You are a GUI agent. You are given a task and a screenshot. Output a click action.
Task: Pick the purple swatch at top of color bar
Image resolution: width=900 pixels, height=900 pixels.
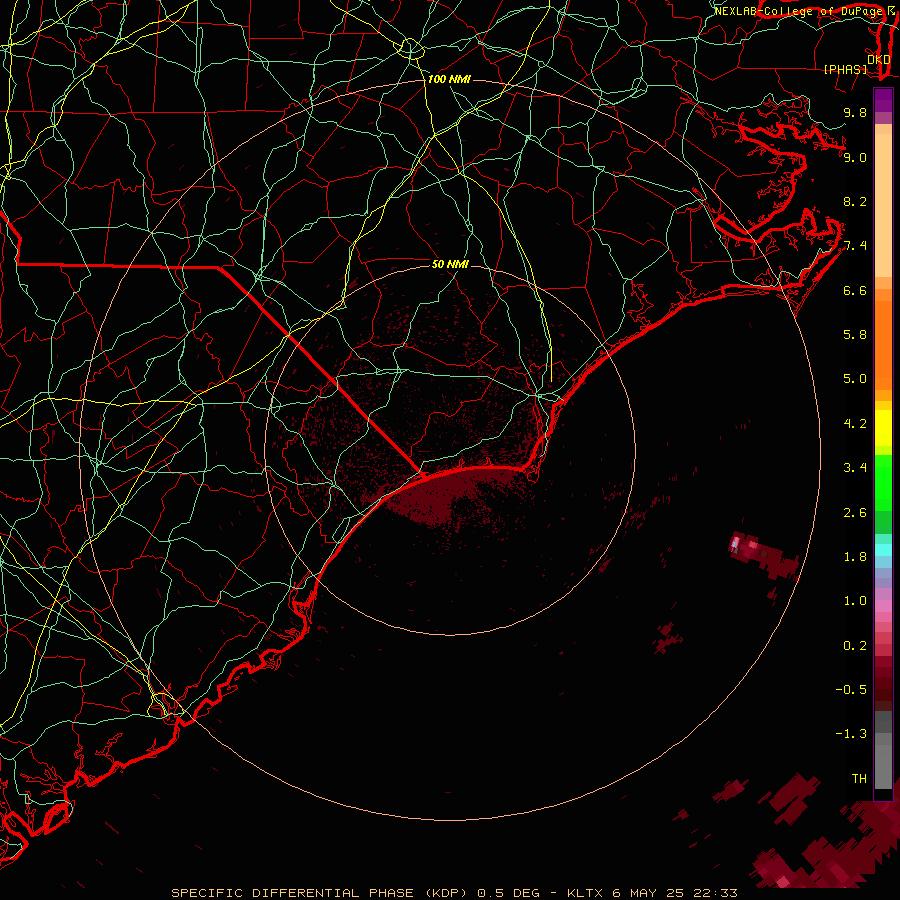883,101
